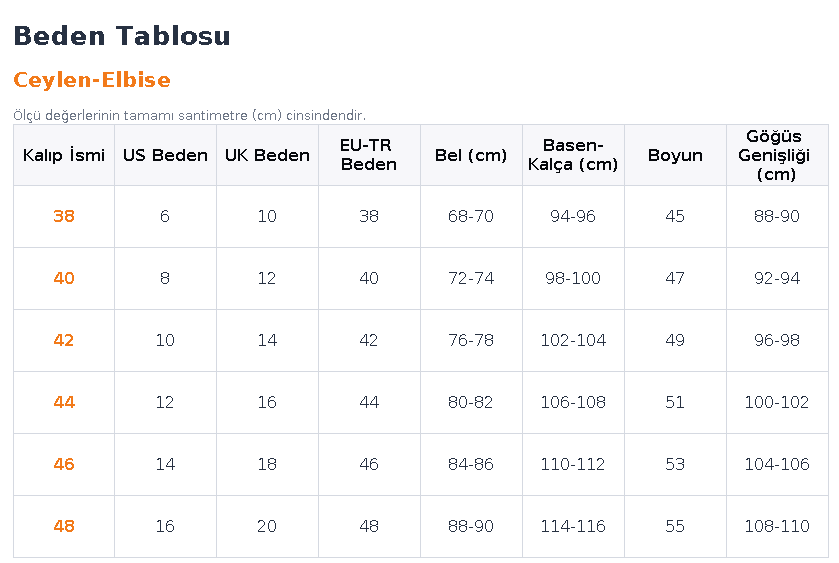Select the orange size 44 label

[64, 402]
